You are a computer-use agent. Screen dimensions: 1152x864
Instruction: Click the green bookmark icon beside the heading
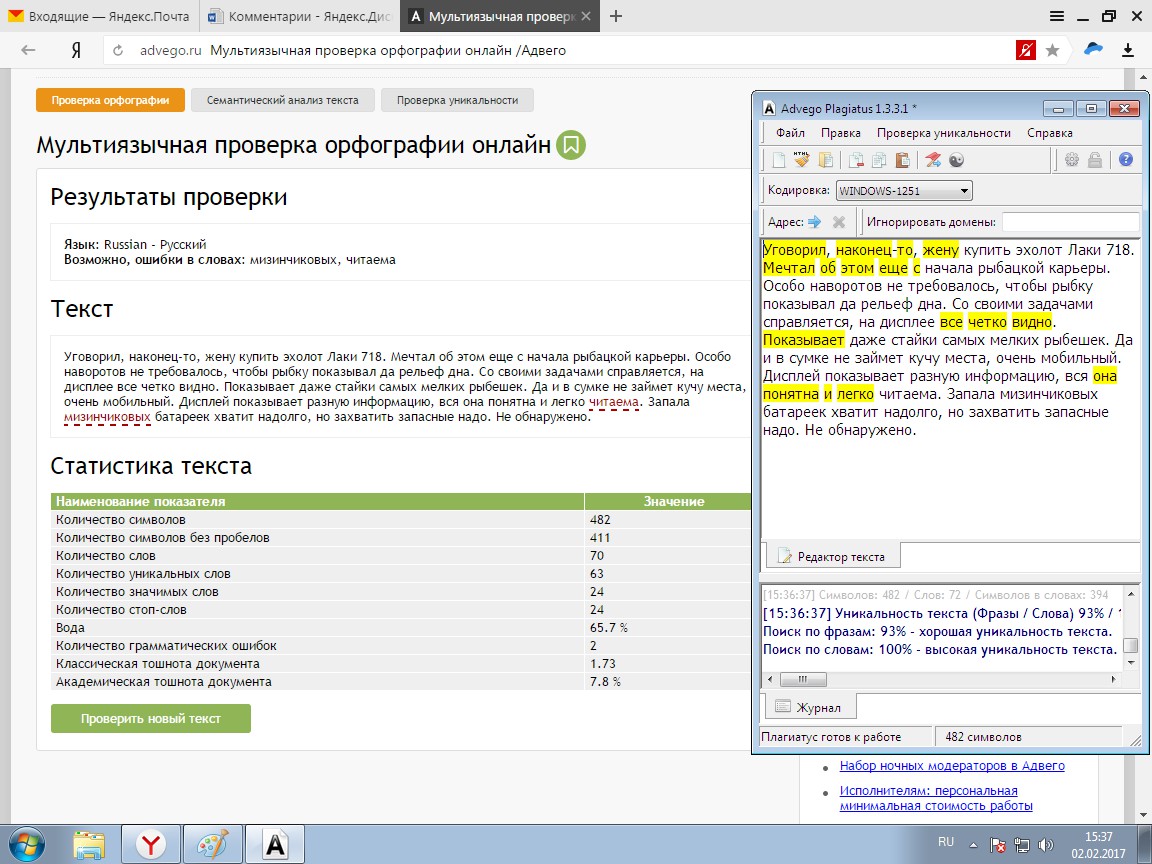(571, 145)
